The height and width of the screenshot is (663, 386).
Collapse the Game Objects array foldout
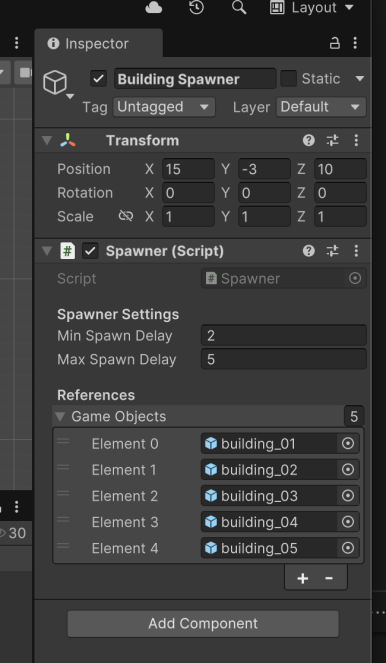point(60,417)
